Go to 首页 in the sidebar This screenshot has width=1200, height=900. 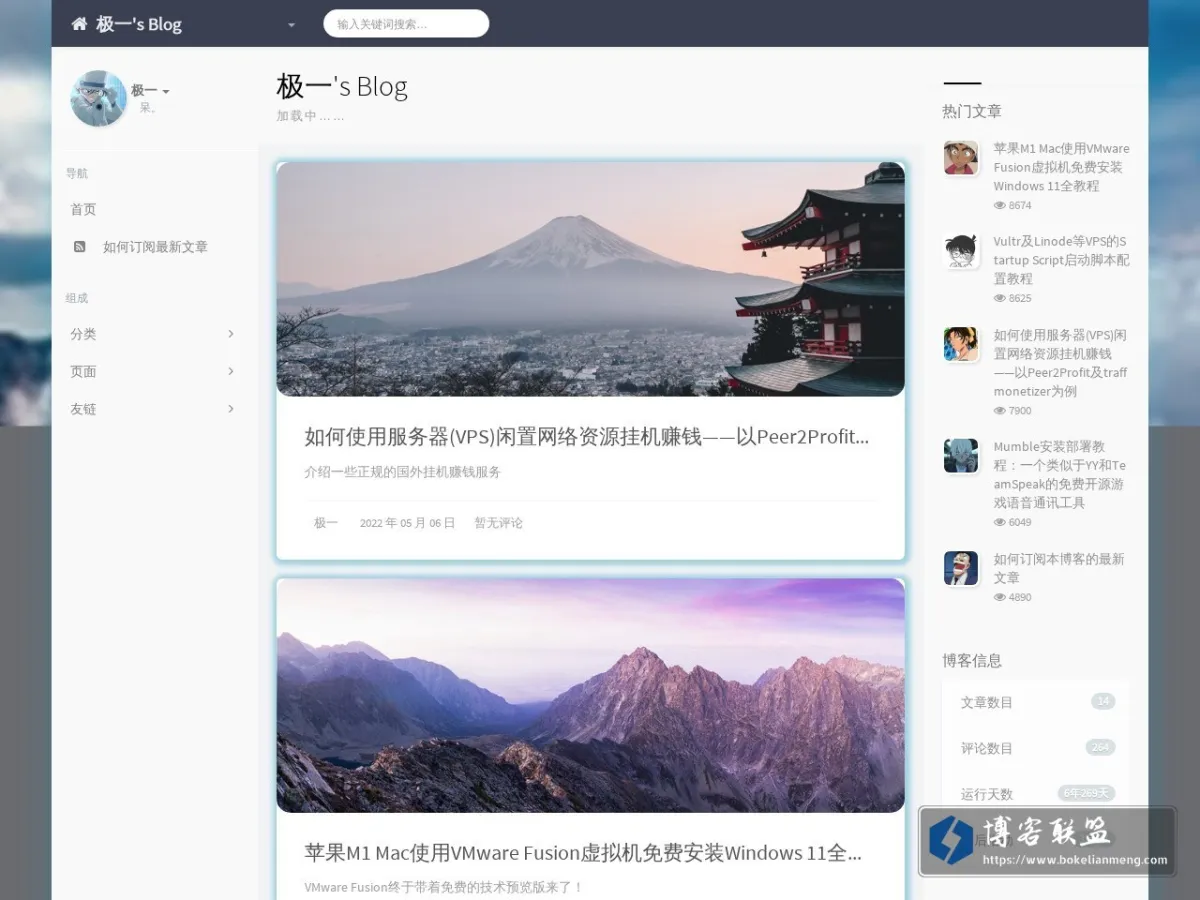pos(83,209)
